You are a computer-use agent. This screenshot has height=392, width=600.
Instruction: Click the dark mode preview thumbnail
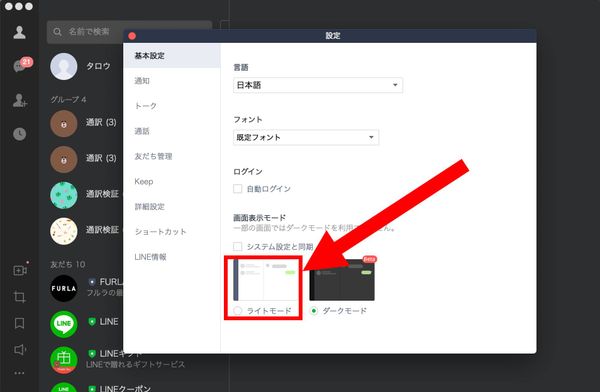[342, 280]
